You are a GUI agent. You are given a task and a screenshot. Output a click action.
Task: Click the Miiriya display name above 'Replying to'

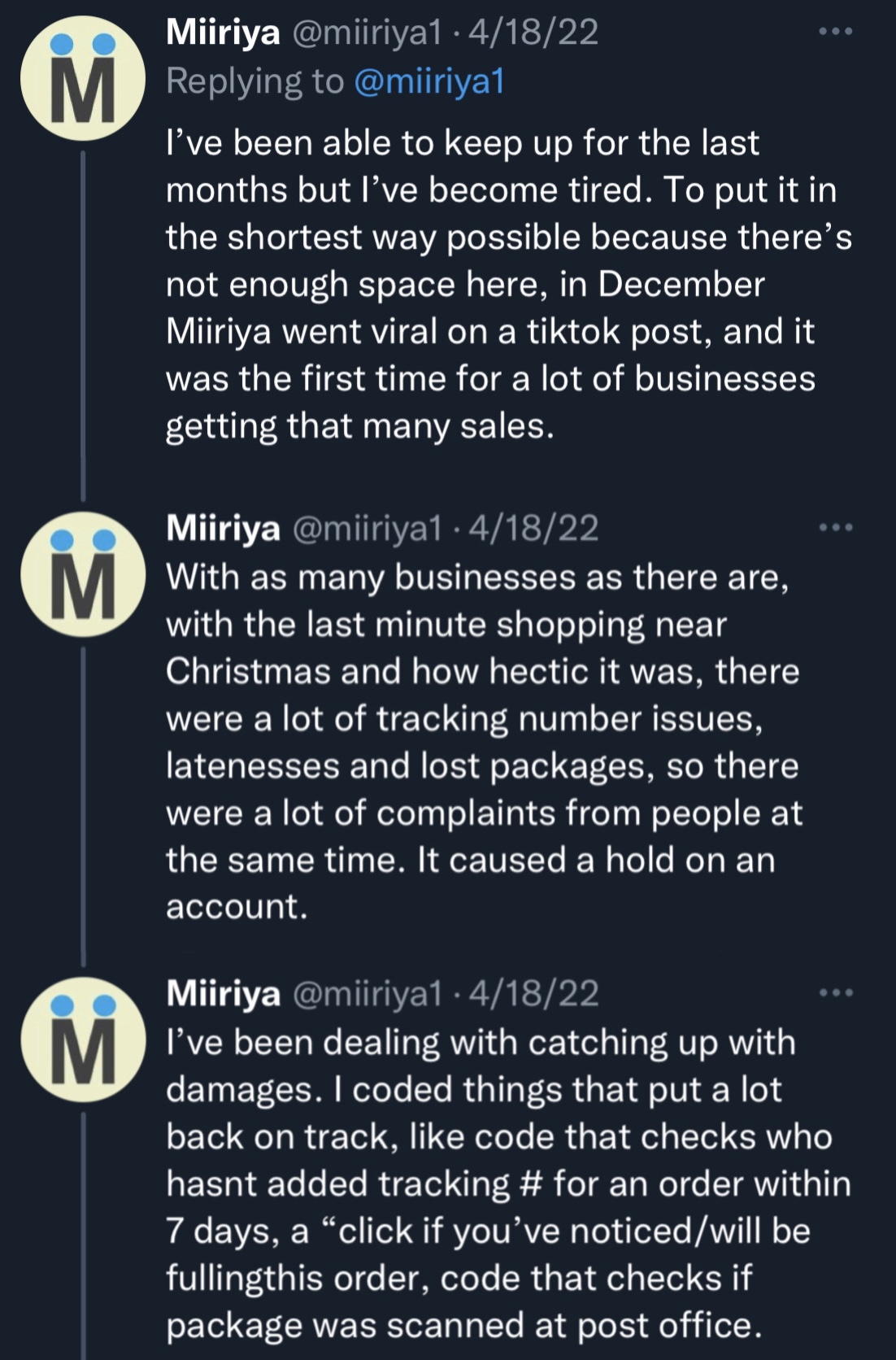pyautogui.click(x=223, y=33)
